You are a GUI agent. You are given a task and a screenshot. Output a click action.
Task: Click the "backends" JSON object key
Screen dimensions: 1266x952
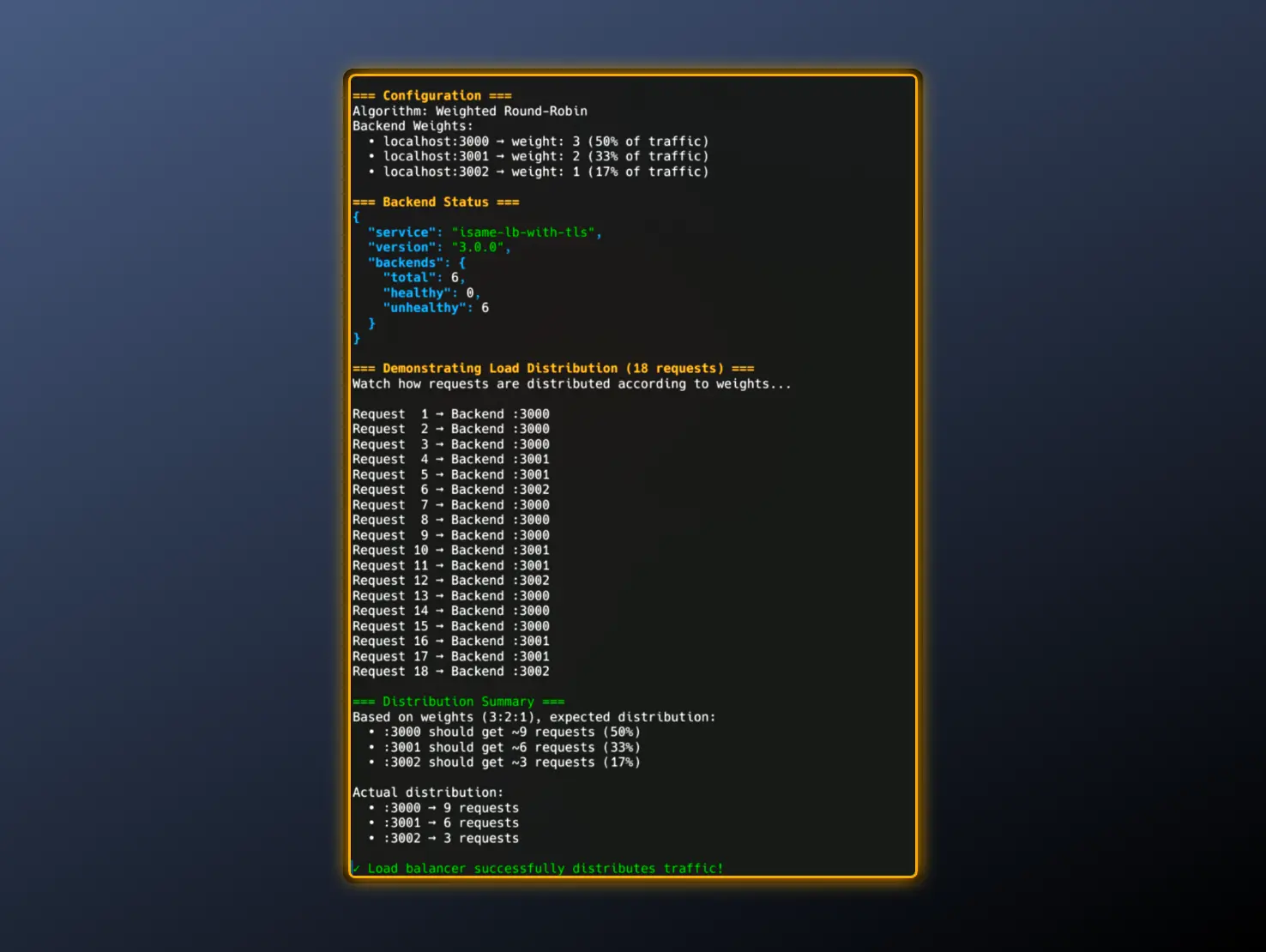point(408,263)
